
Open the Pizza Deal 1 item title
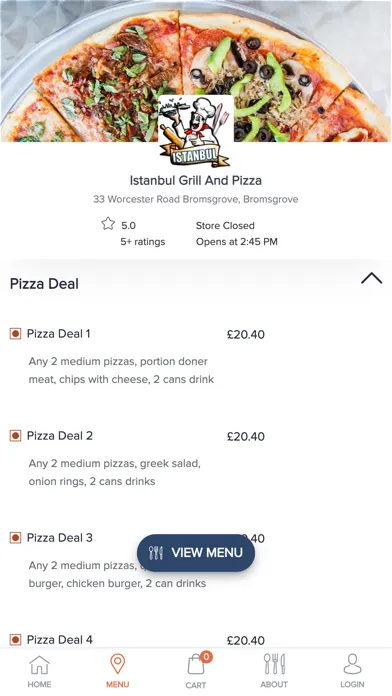59,334
